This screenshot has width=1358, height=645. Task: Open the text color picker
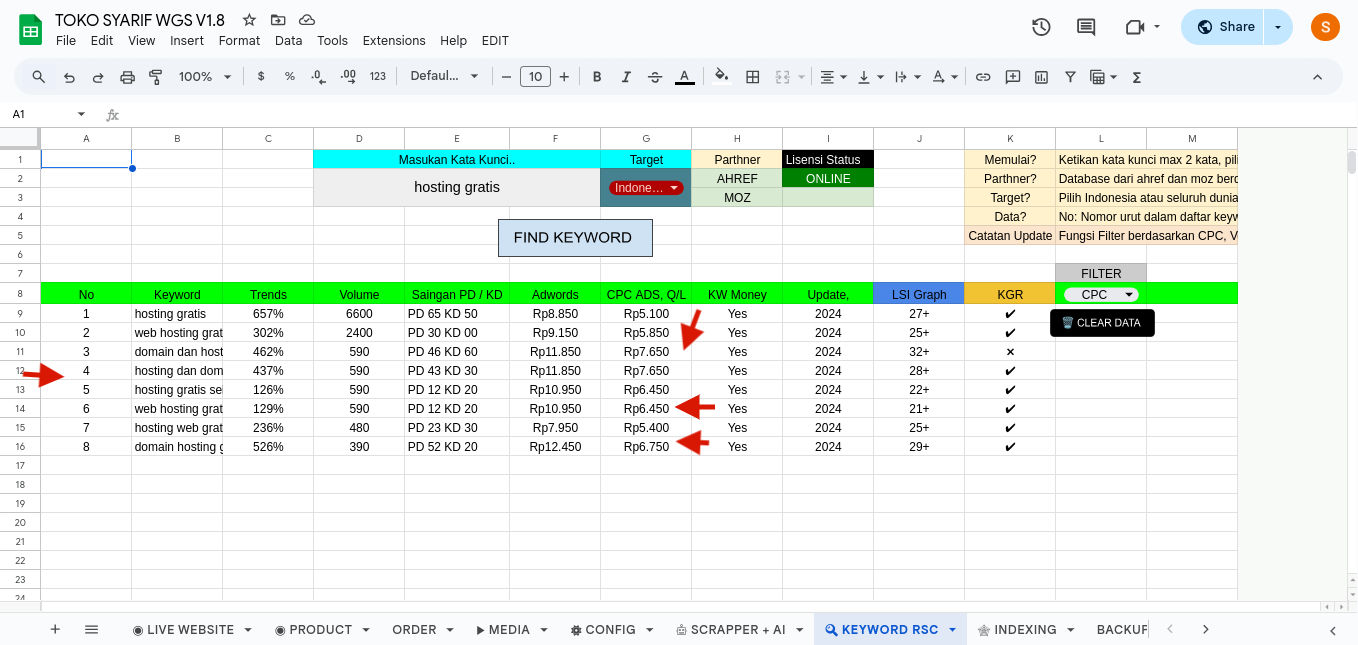(685, 76)
